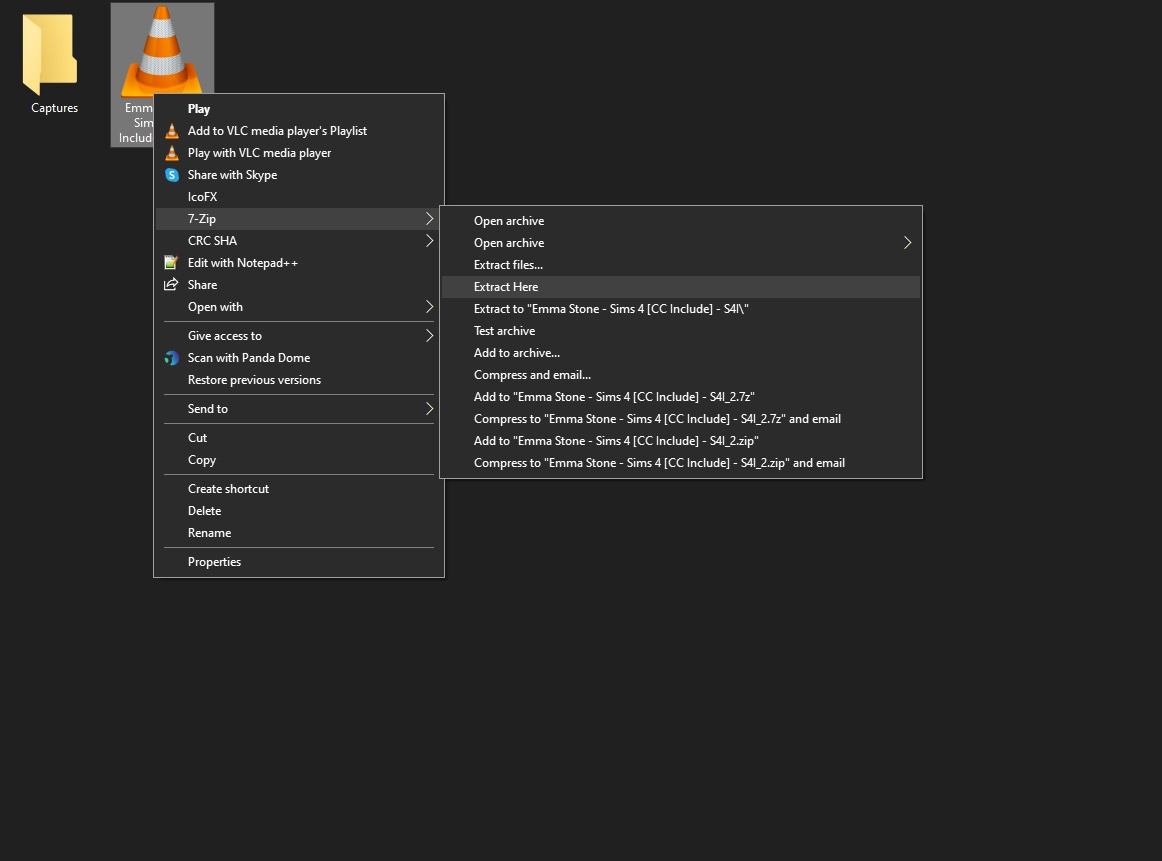Choose Compress and email...
This screenshot has height=861, width=1162.
(681, 375)
